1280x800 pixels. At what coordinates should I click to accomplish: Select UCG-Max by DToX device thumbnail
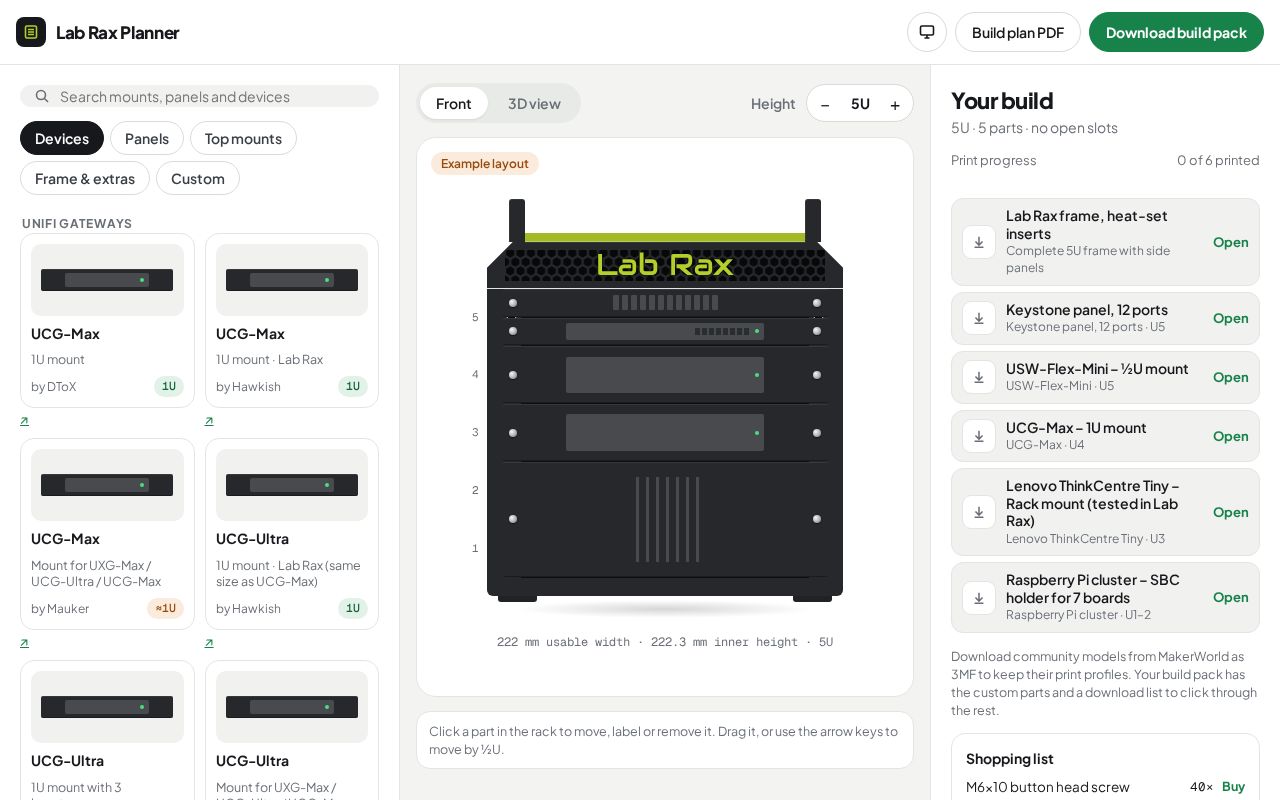pos(107,280)
